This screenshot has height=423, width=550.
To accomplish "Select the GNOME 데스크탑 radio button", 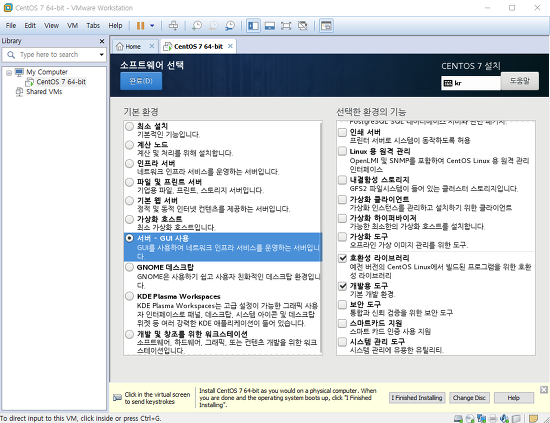I will click(x=129, y=267).
